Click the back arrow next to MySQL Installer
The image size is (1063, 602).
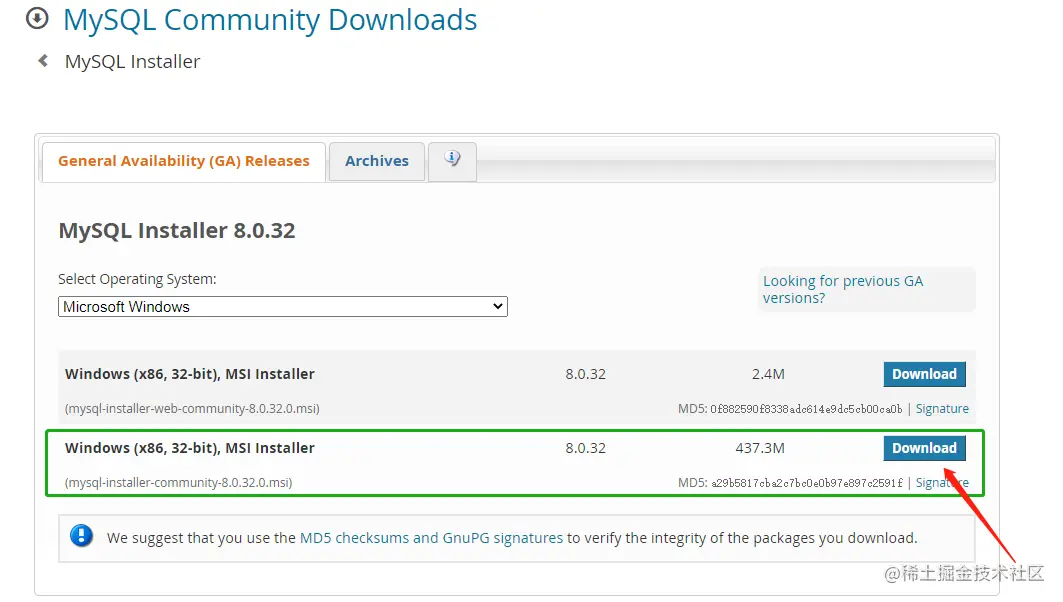(43, 61)
